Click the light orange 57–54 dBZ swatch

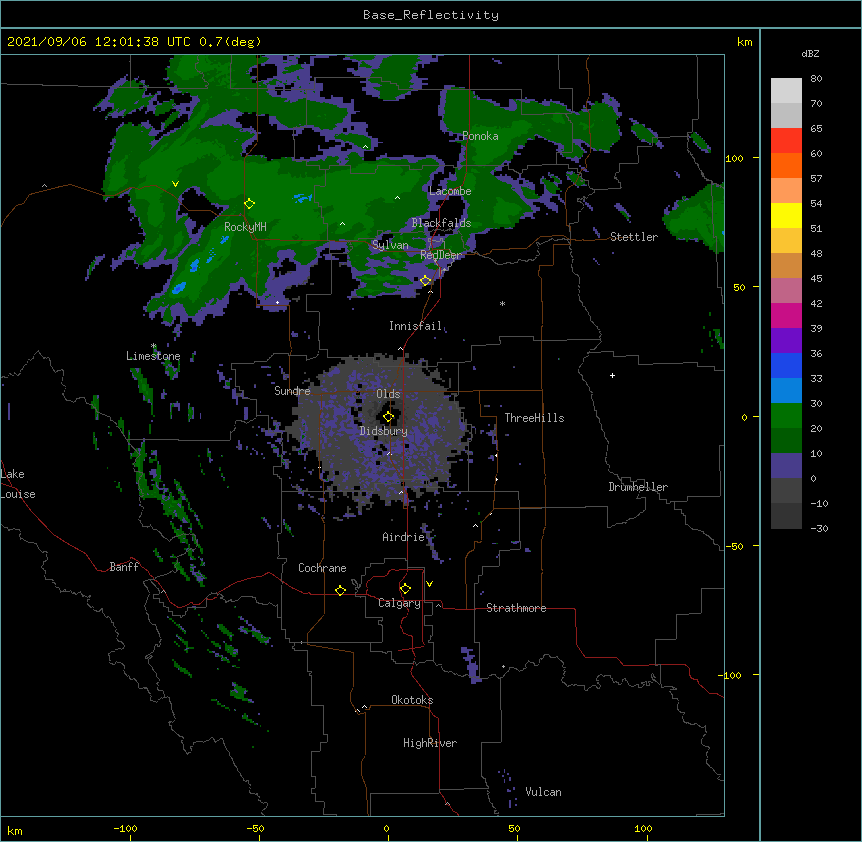coord(786,191)
